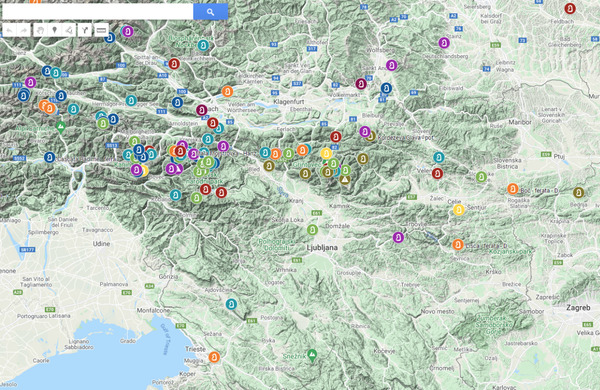Viewport: 600px width, 390px height.
Task: Open the teal marker near Ajdovščina
Action: pos(231,304)
